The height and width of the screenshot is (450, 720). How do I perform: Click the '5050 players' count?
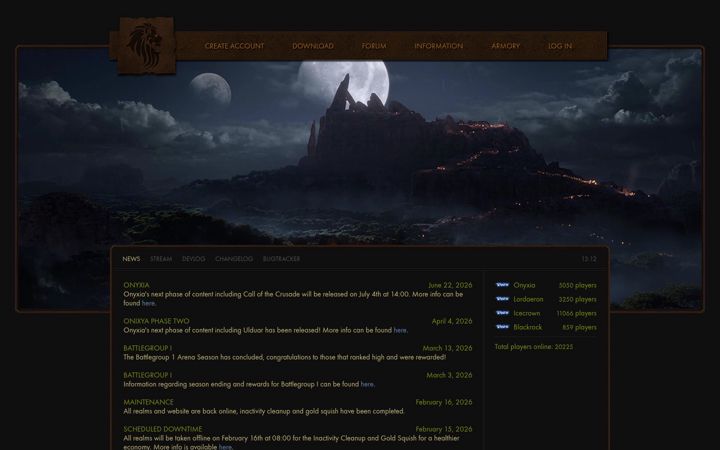click(577, 285)
